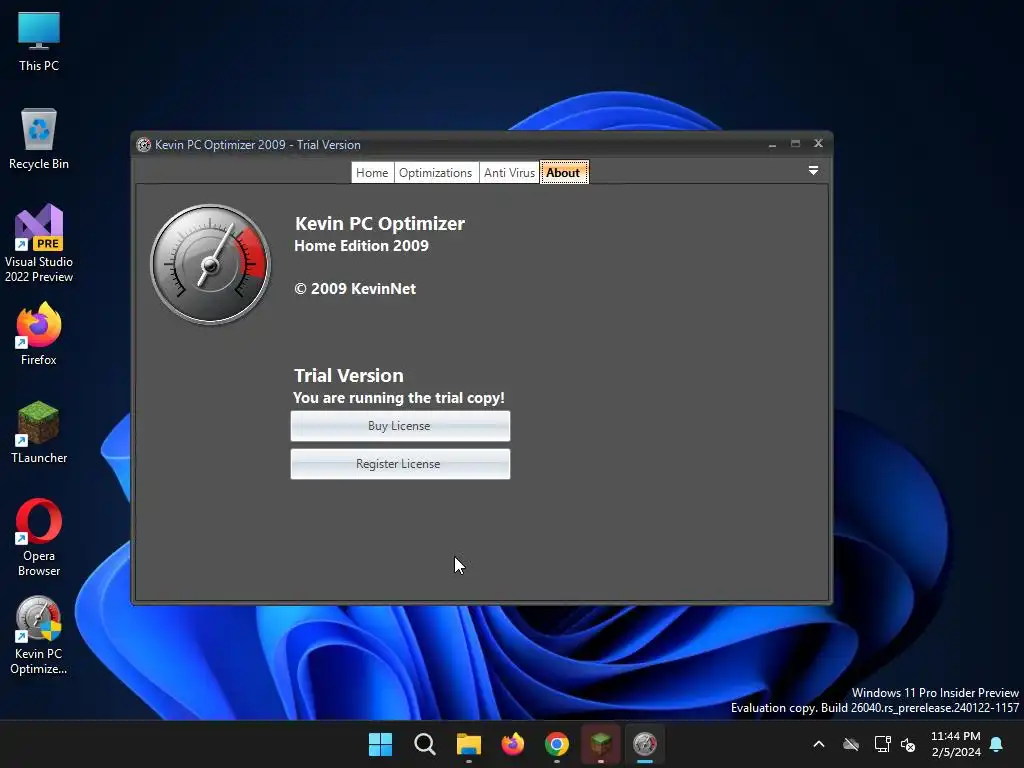Click the cloud sync tray icon
The image size is (1024, 768).
[x=850, y=744]
